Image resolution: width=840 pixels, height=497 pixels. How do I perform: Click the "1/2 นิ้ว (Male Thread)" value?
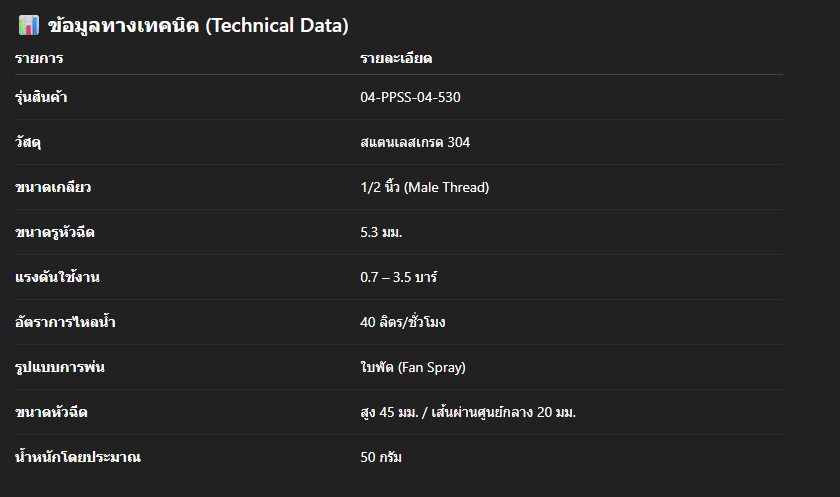tap(424, 187)
